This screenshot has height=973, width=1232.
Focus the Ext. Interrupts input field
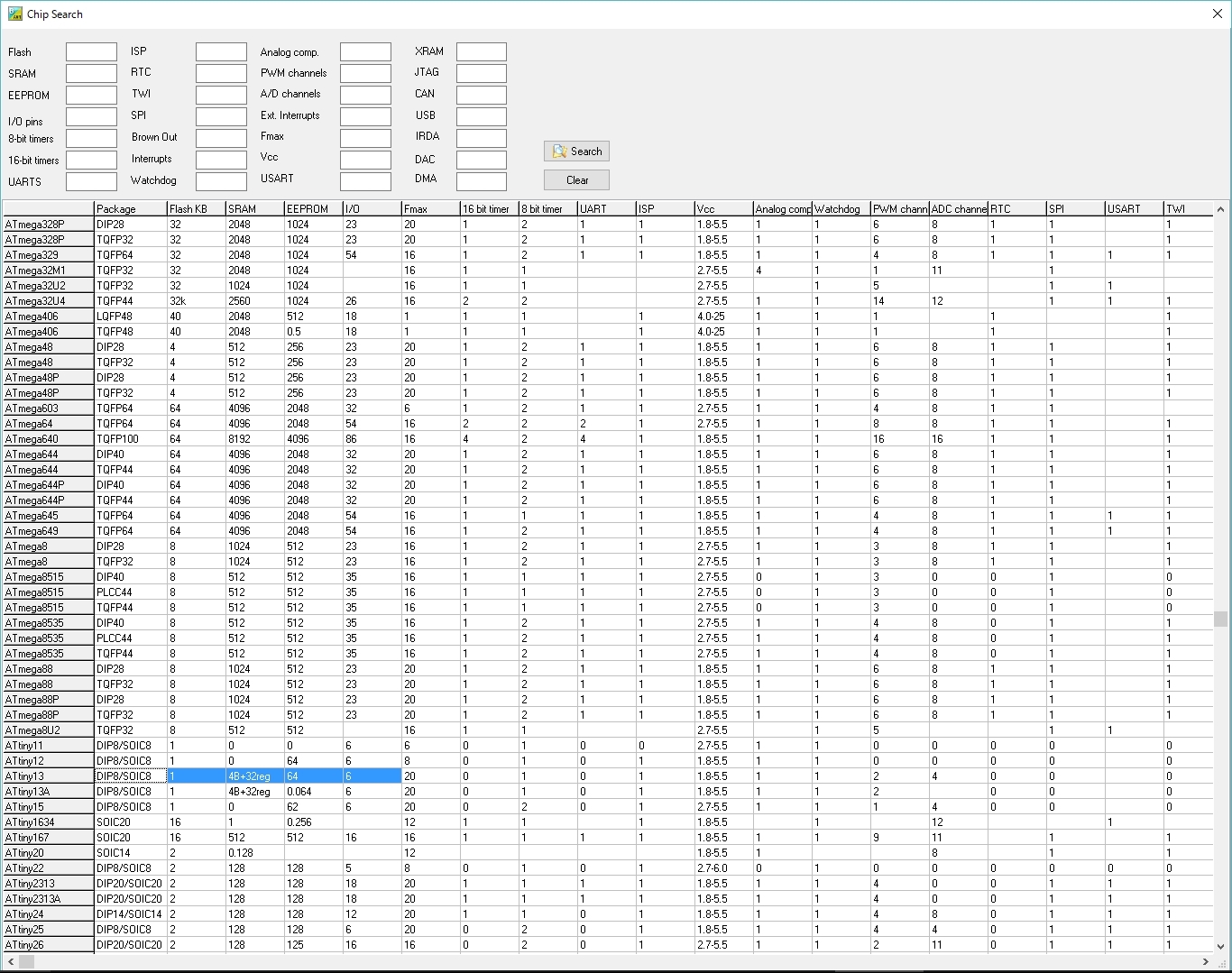point(365,117)
